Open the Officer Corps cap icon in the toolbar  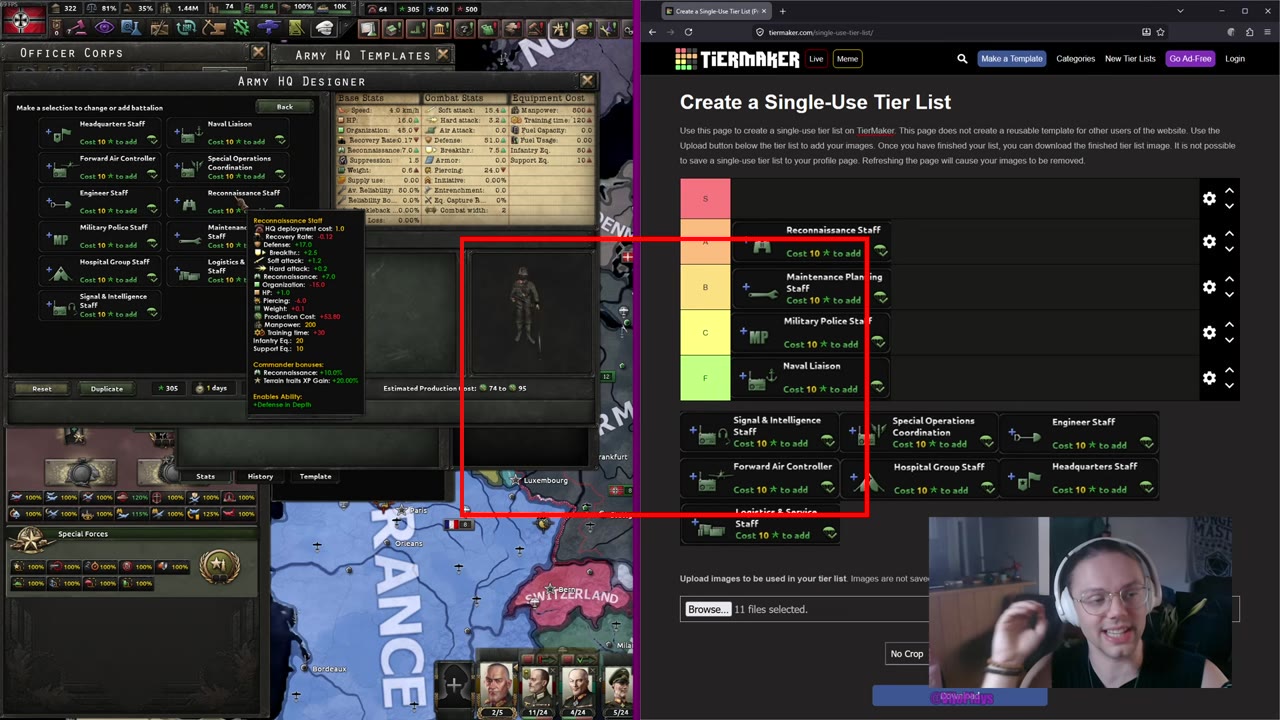click(x=323, y=29)
